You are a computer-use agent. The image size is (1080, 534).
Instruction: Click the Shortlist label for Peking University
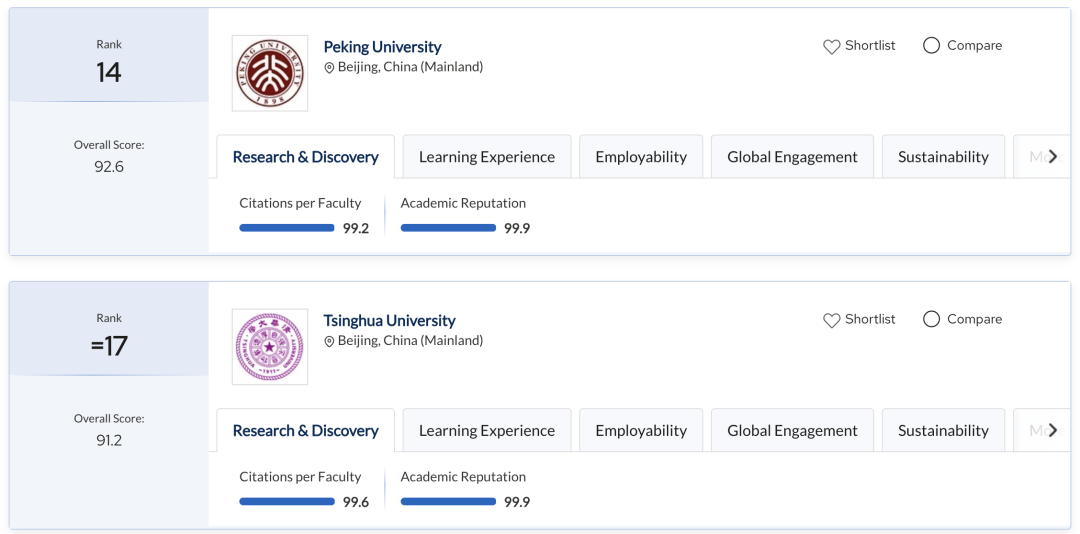click(x=871, y=45)
